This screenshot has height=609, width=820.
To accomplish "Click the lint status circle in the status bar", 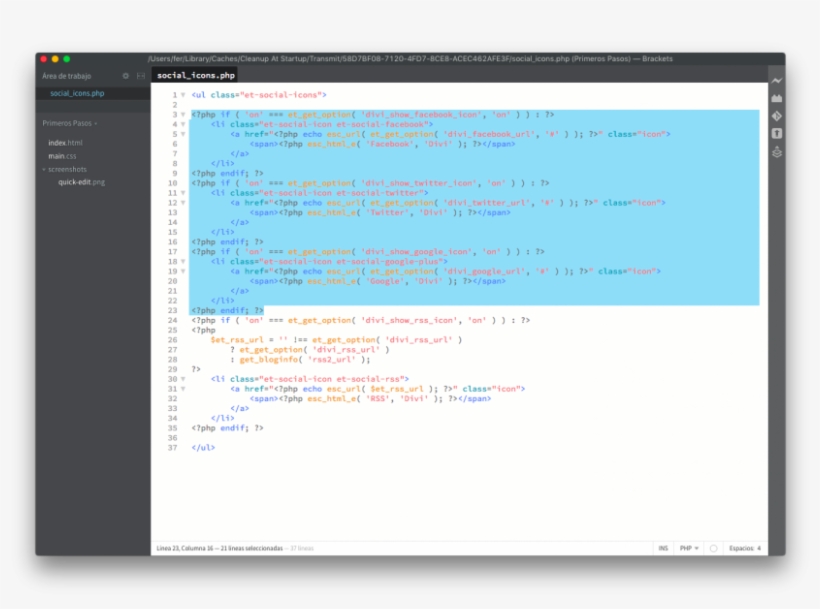I will click(x=712, y=548).
